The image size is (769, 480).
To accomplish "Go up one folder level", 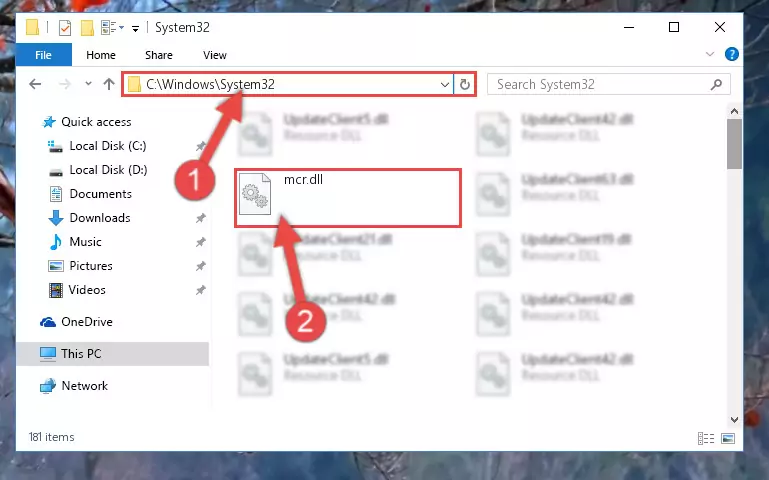I will [x=109, y=84].
